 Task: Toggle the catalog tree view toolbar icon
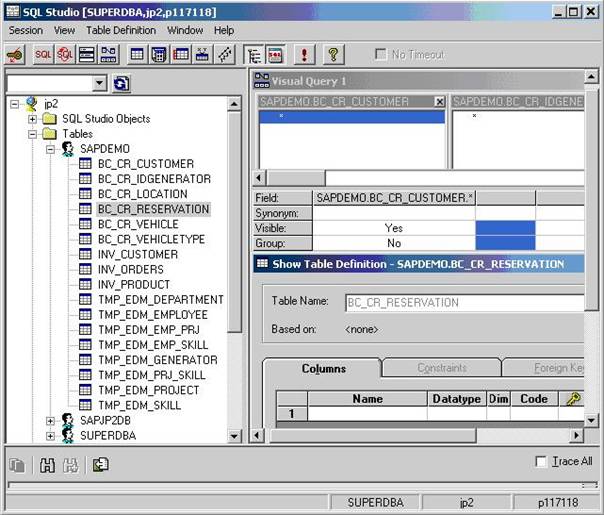pyautogui.click(x=253, y=54)
